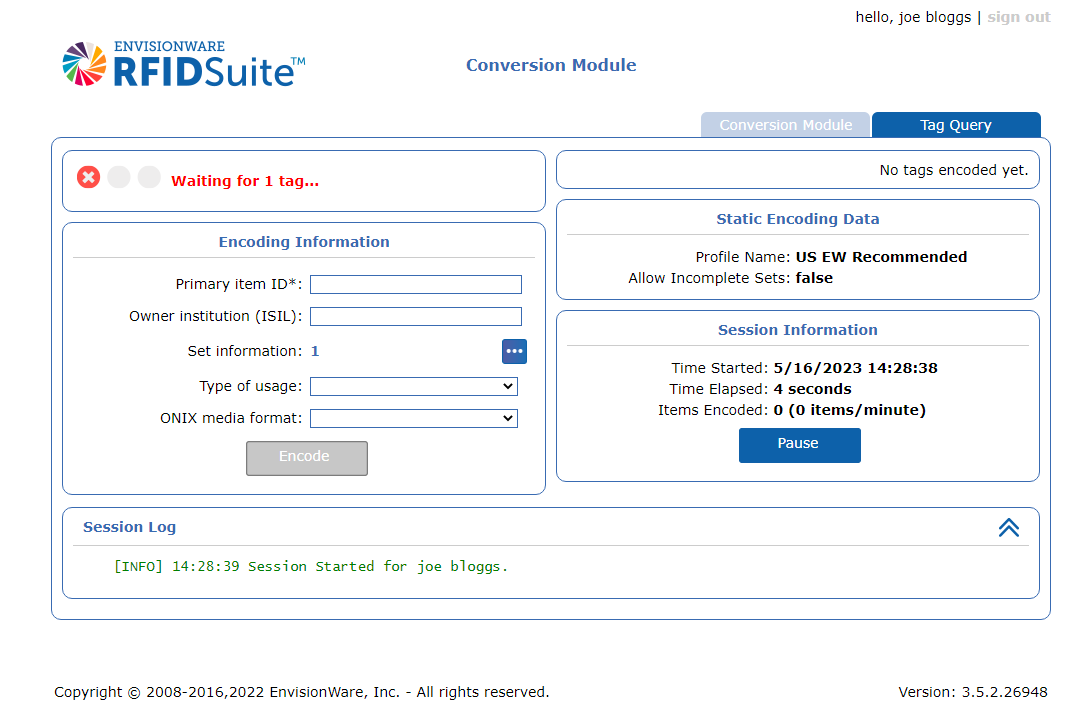Click the 'Encoding Information' heading
Image resolution: width=1088 pixels, height=715 pixels.
pyautogui.click(x=304, y=242)
